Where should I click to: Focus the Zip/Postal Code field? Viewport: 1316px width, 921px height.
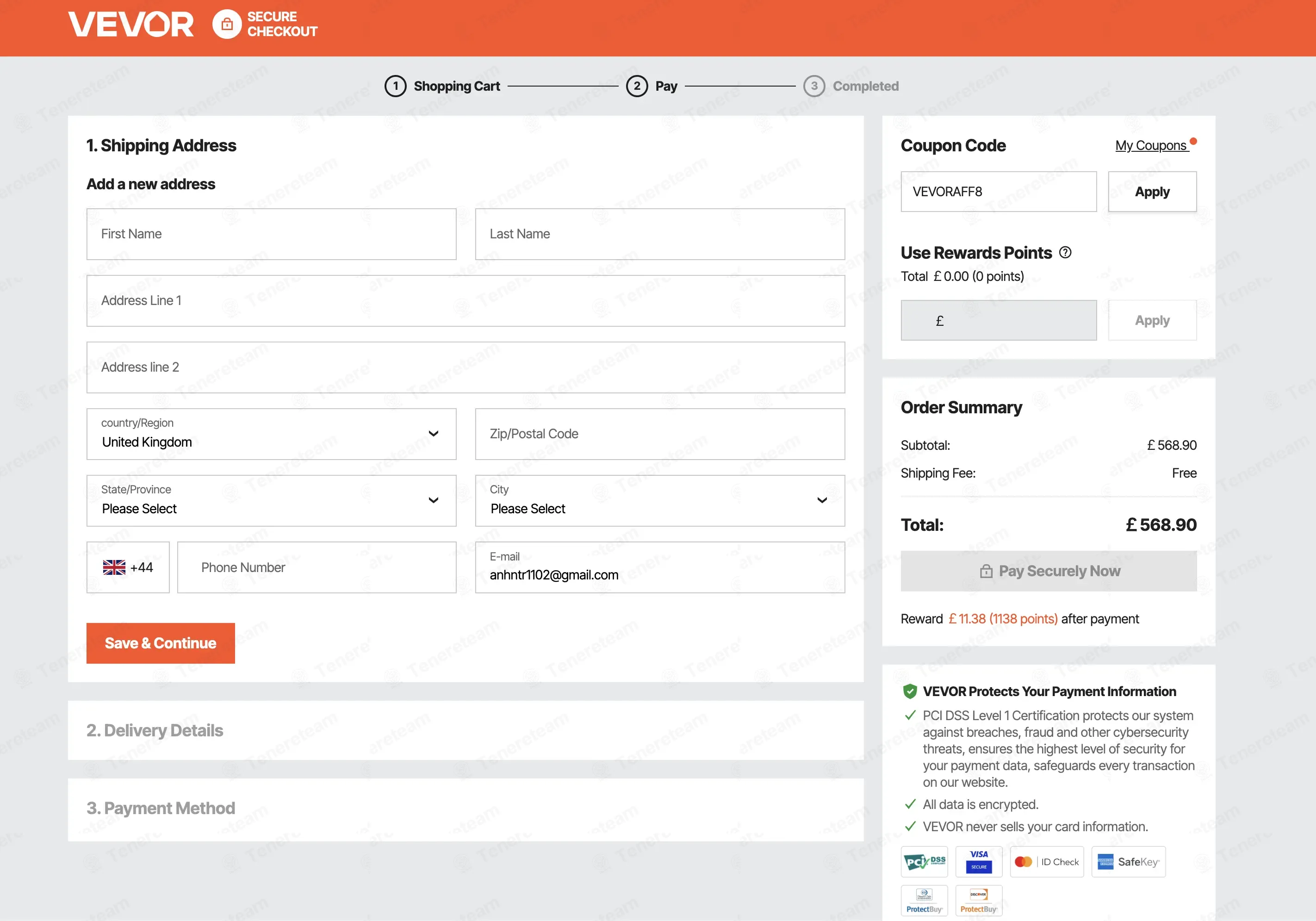[x=660, y=434]
